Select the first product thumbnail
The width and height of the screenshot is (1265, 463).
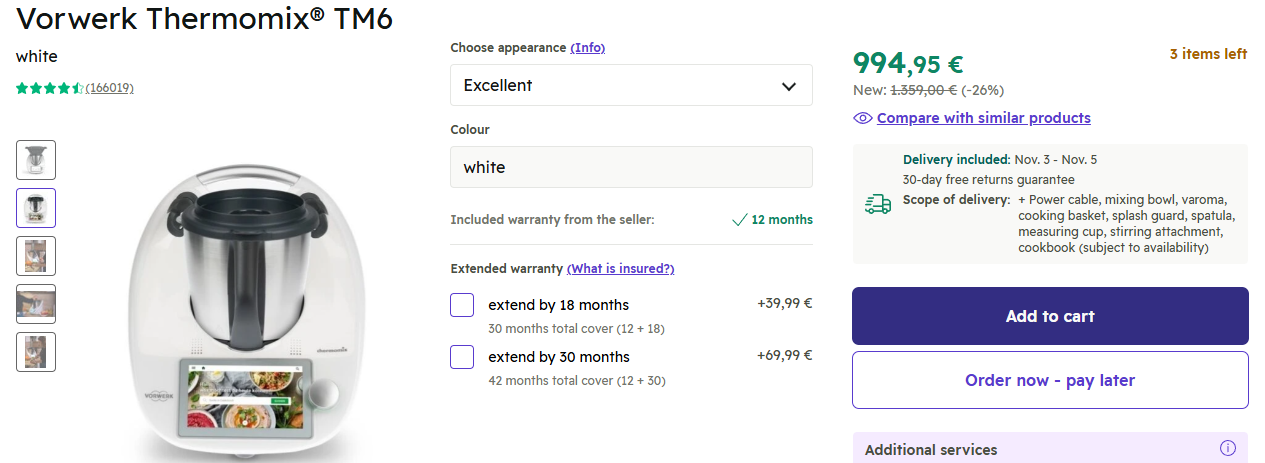pos(36,160)
